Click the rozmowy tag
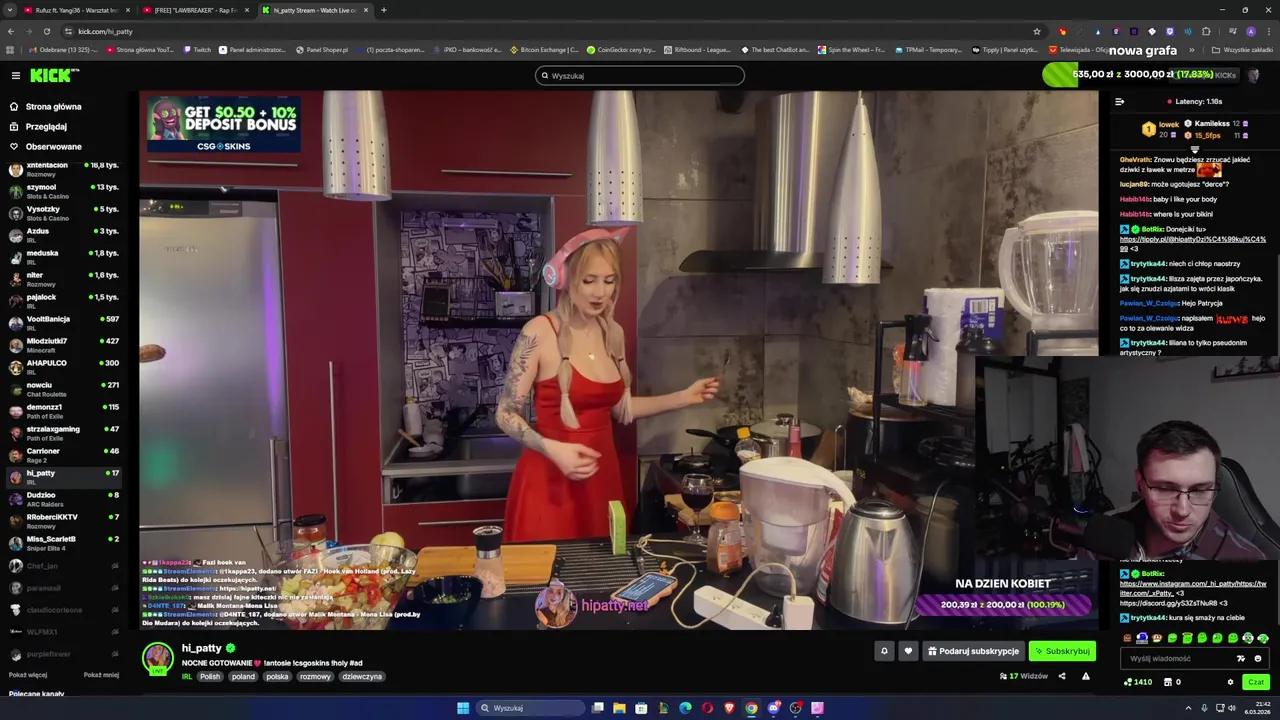The width and height of the screenshot is (1280, 720). [315, 676]
